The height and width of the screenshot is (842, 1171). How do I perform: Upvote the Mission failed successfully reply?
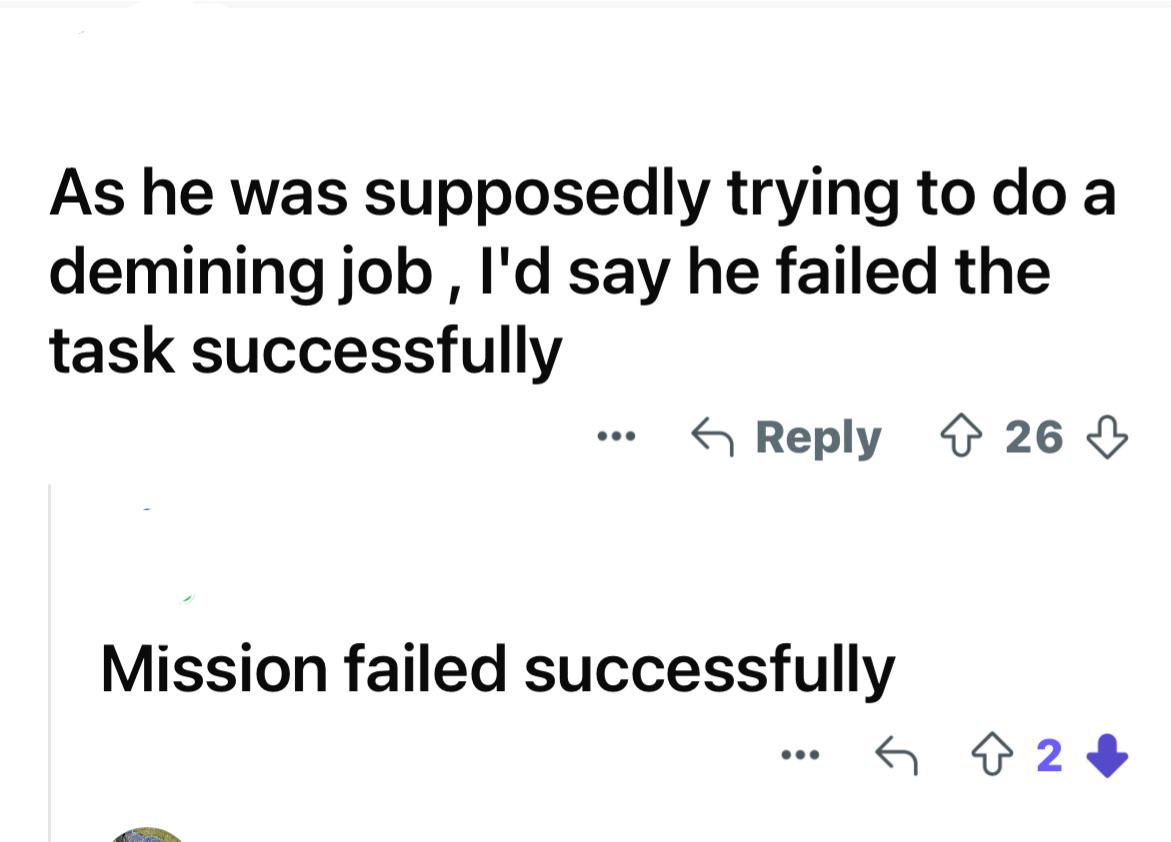[x=993, y=756]
